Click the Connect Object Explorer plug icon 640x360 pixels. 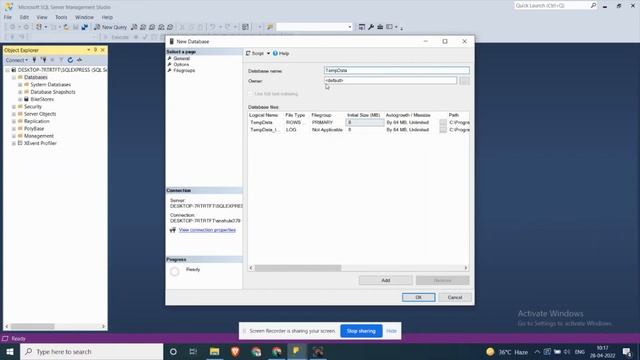[34, 60]
